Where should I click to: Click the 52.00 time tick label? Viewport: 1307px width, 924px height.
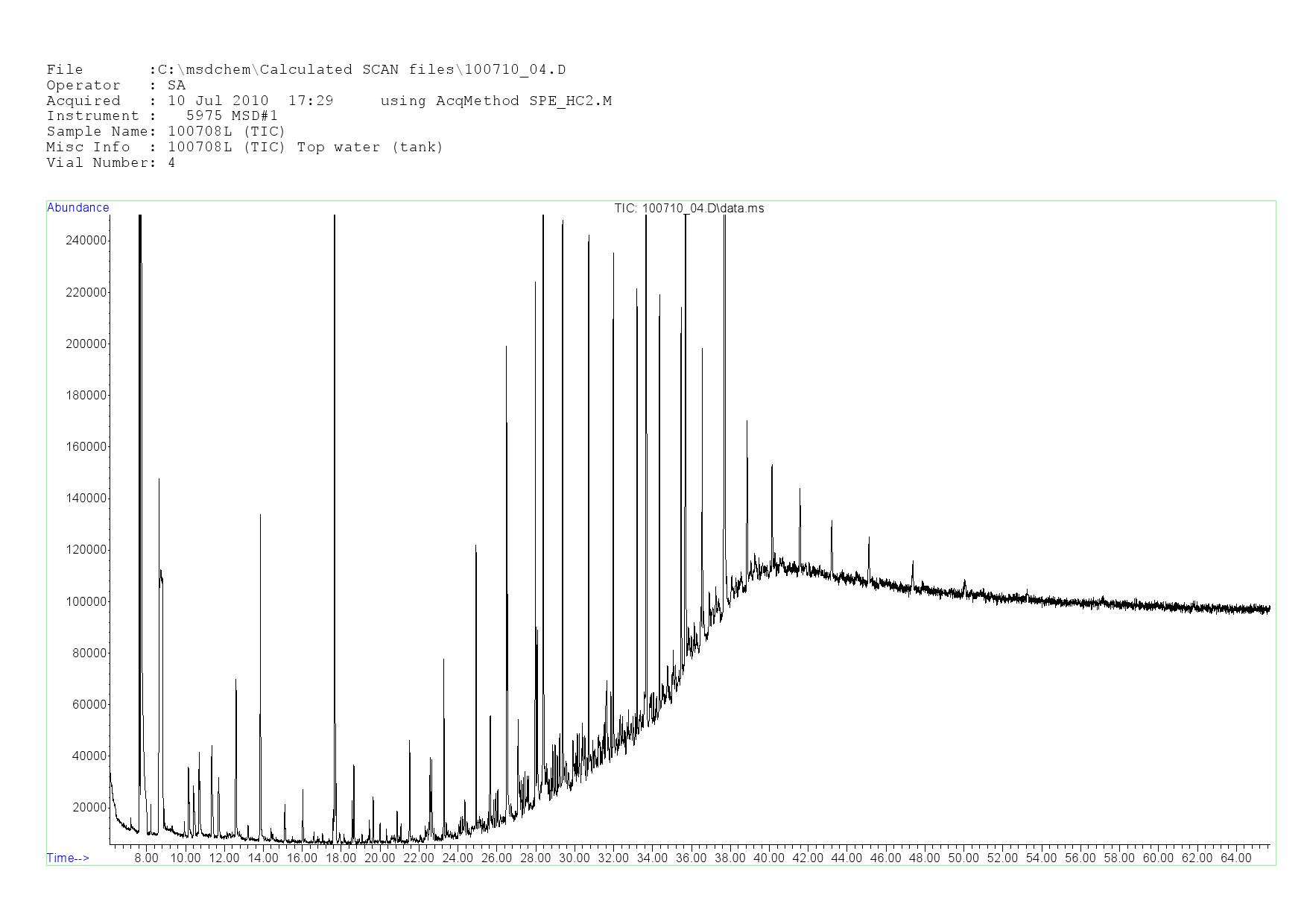pos(1002,858)
